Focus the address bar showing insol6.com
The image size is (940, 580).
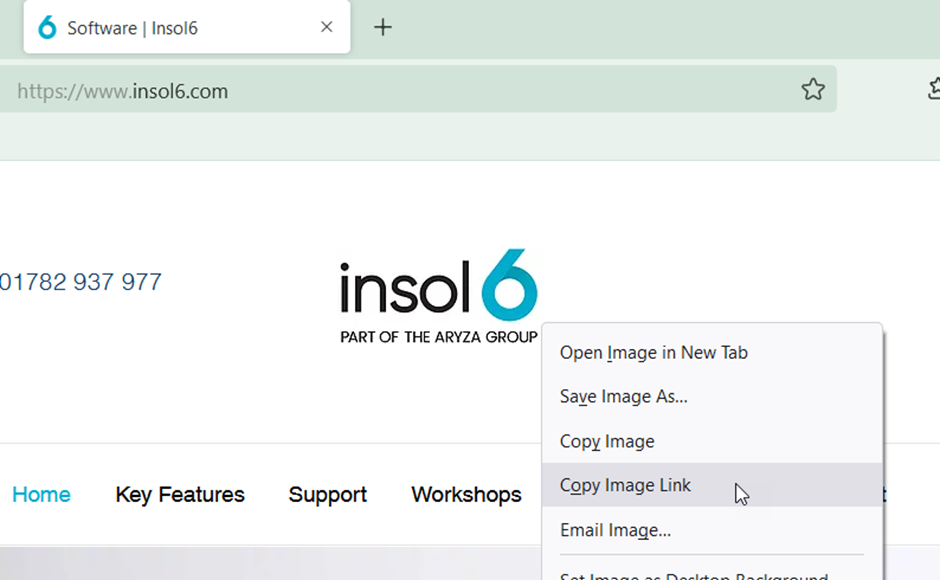400,91
